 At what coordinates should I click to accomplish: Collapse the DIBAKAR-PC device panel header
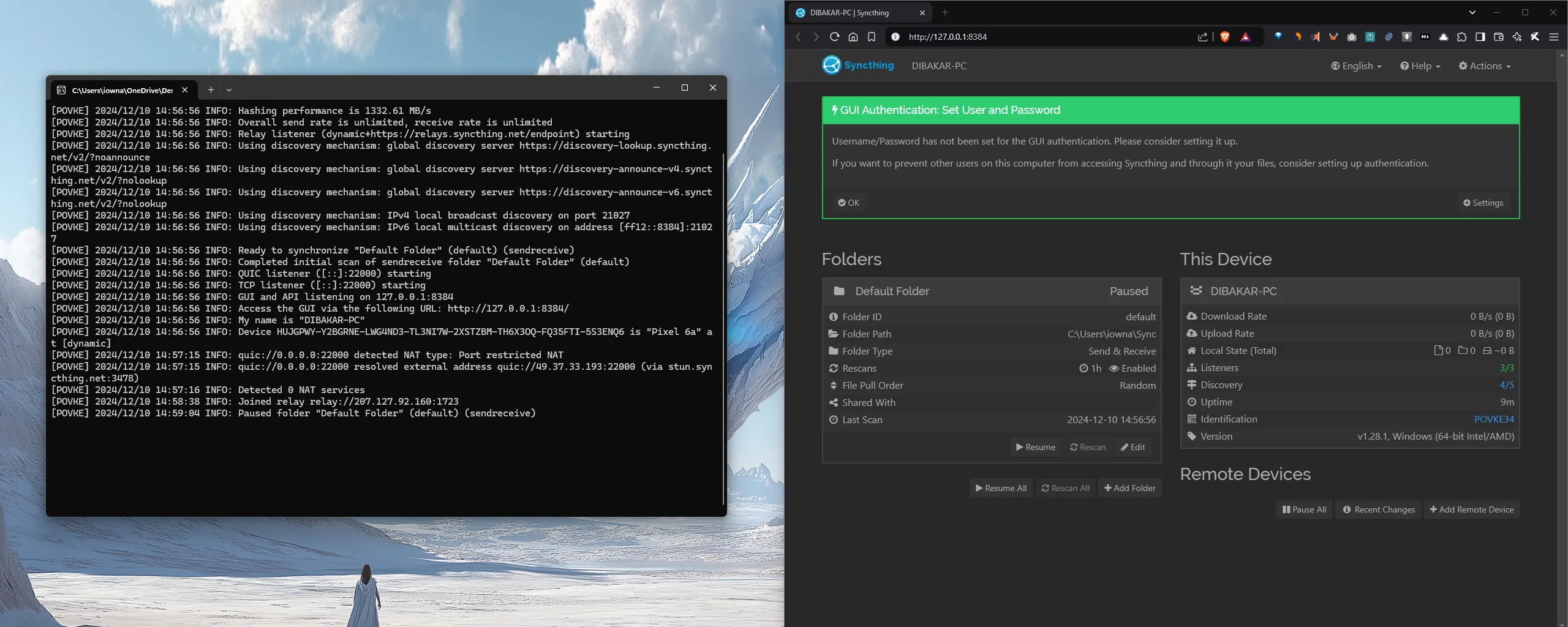[x=1350, y=291]
